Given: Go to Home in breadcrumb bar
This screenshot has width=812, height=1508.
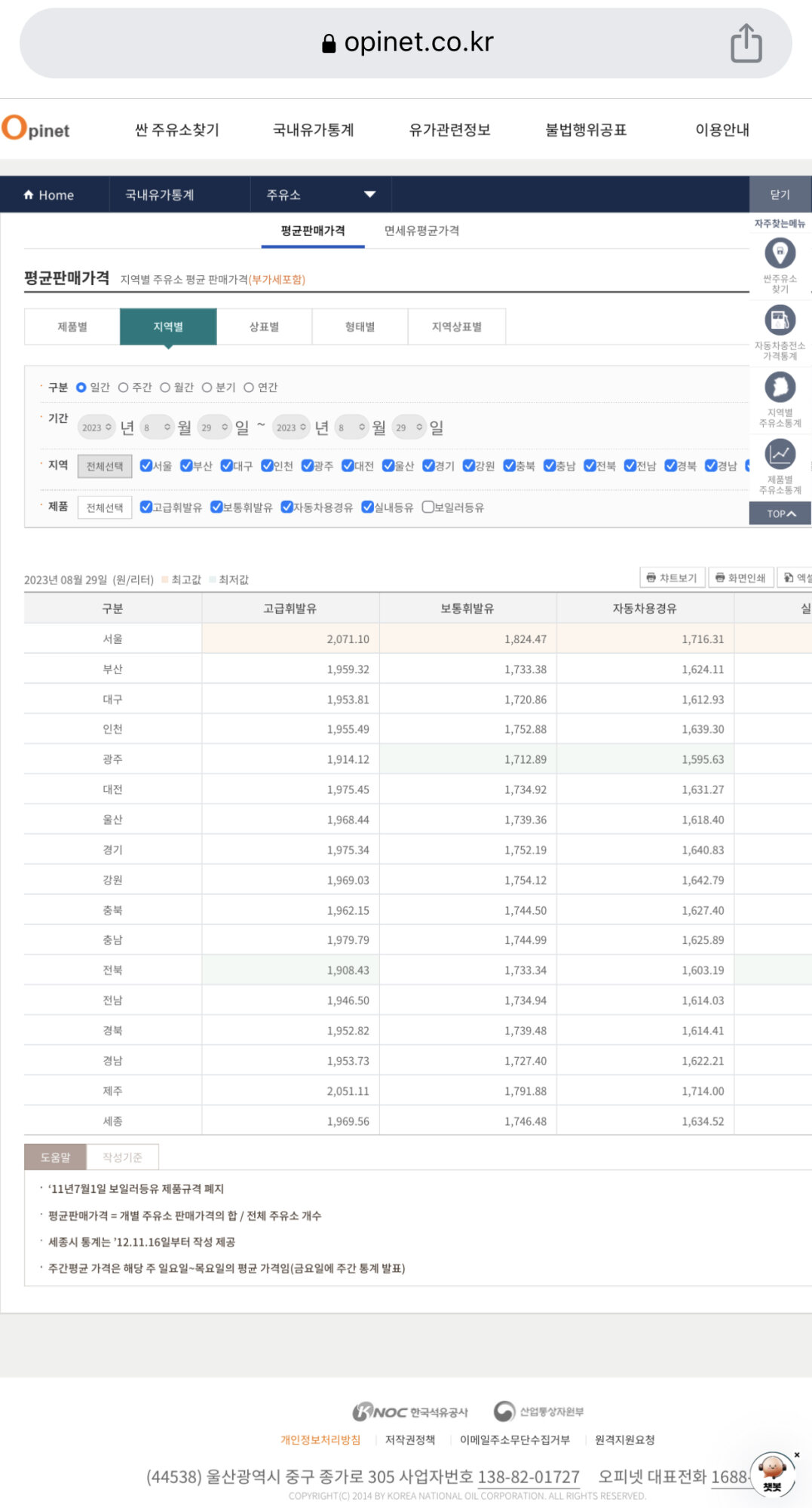Looking at the screenshot, I should click(49, 195).
